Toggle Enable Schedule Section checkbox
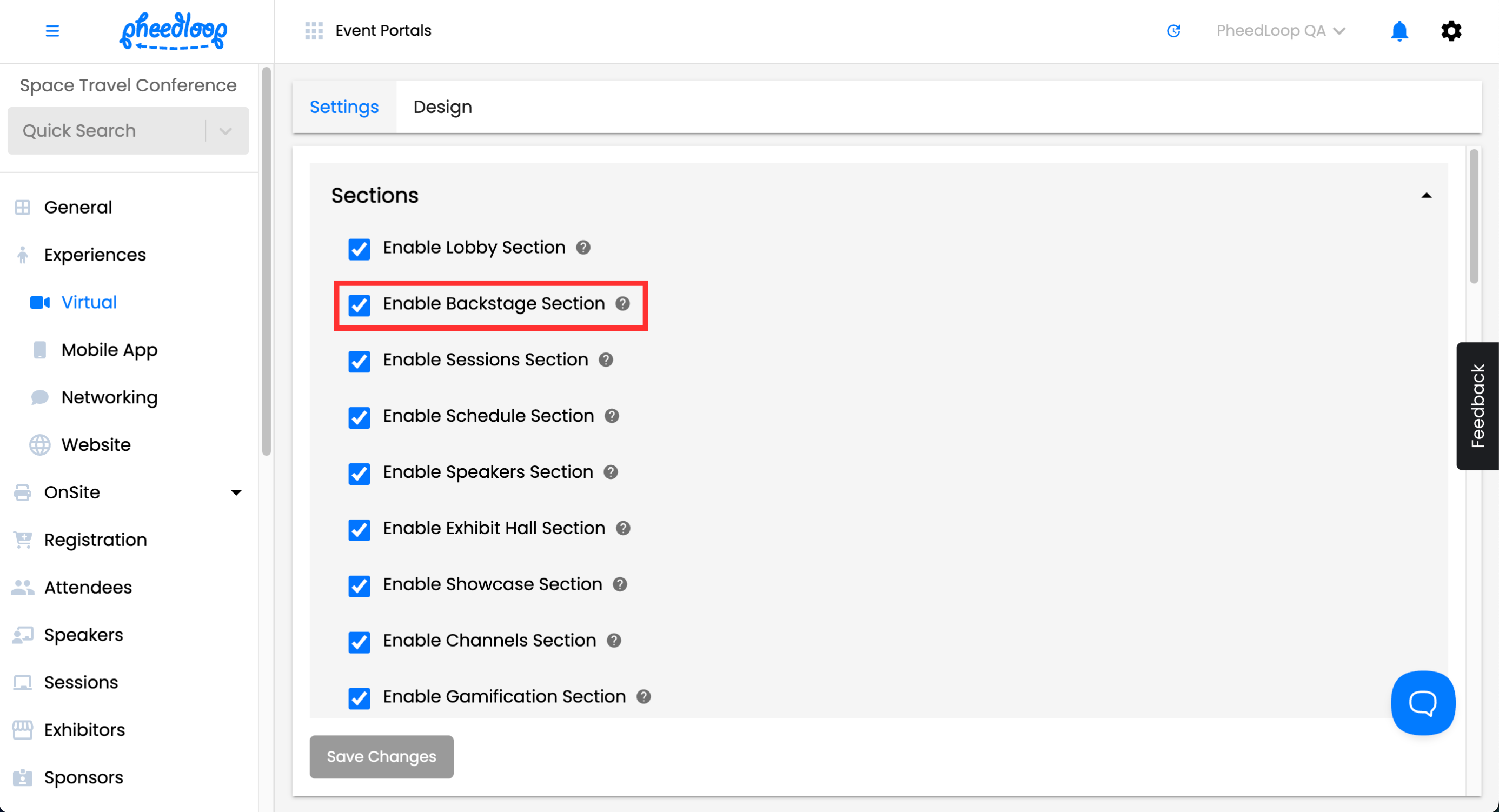This screenshot has width=1499, height=812. click(359, 417)
